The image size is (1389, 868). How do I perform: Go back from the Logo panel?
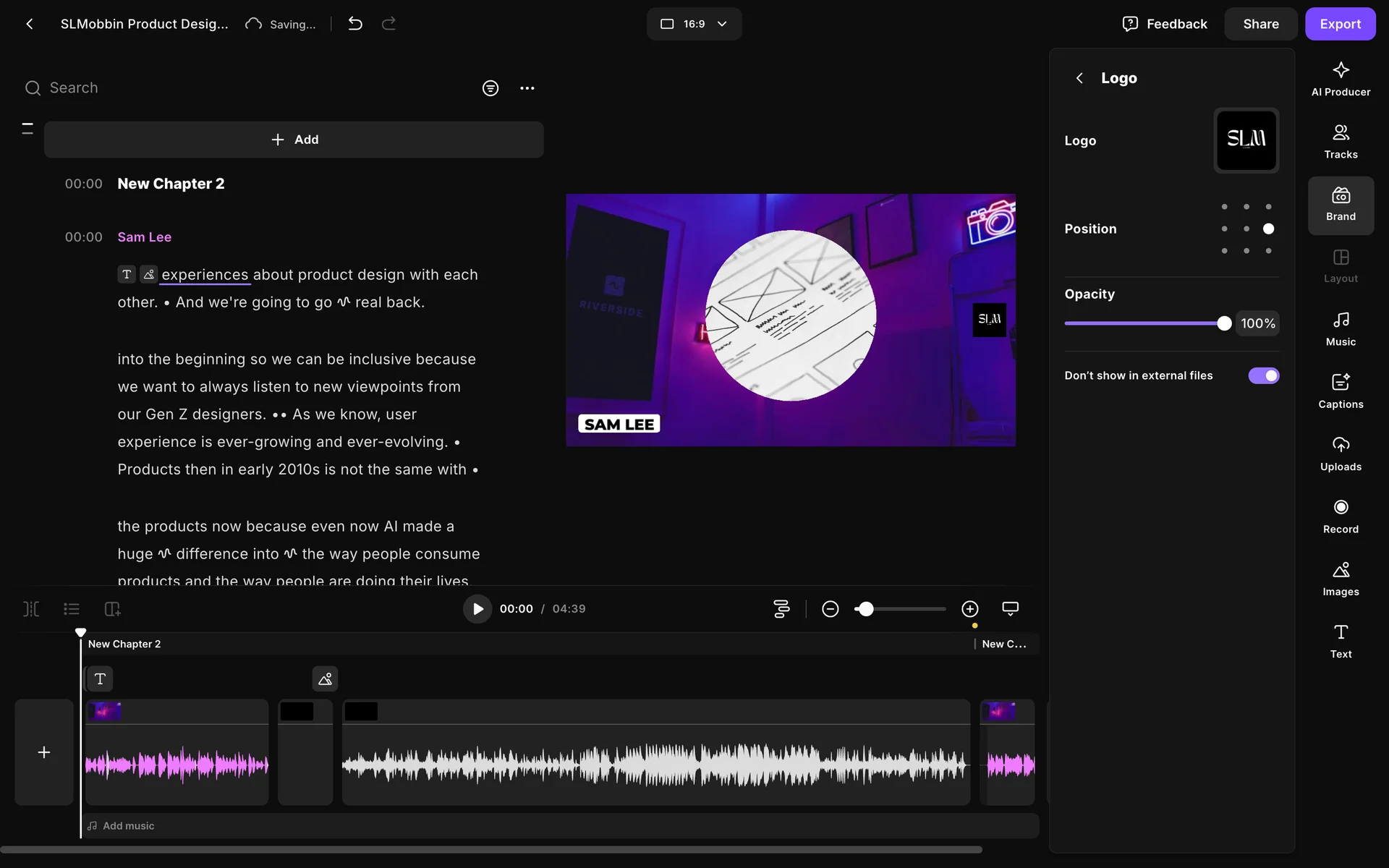point(1079,78)
